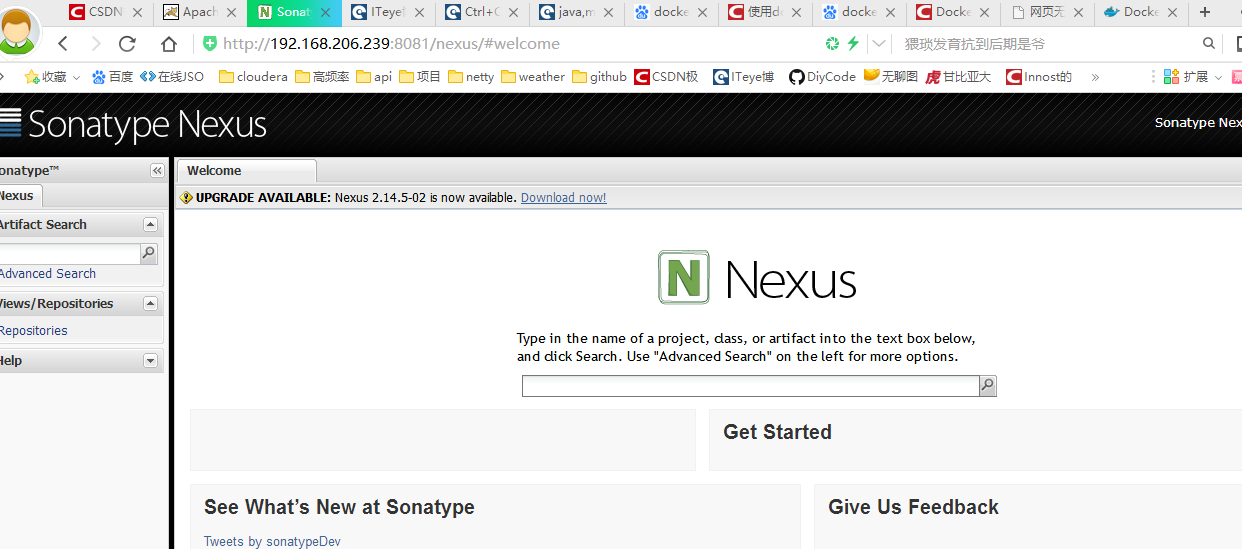1242x549 pixels.
Task: Open the github bookmark folder
Action: (600, 77)
